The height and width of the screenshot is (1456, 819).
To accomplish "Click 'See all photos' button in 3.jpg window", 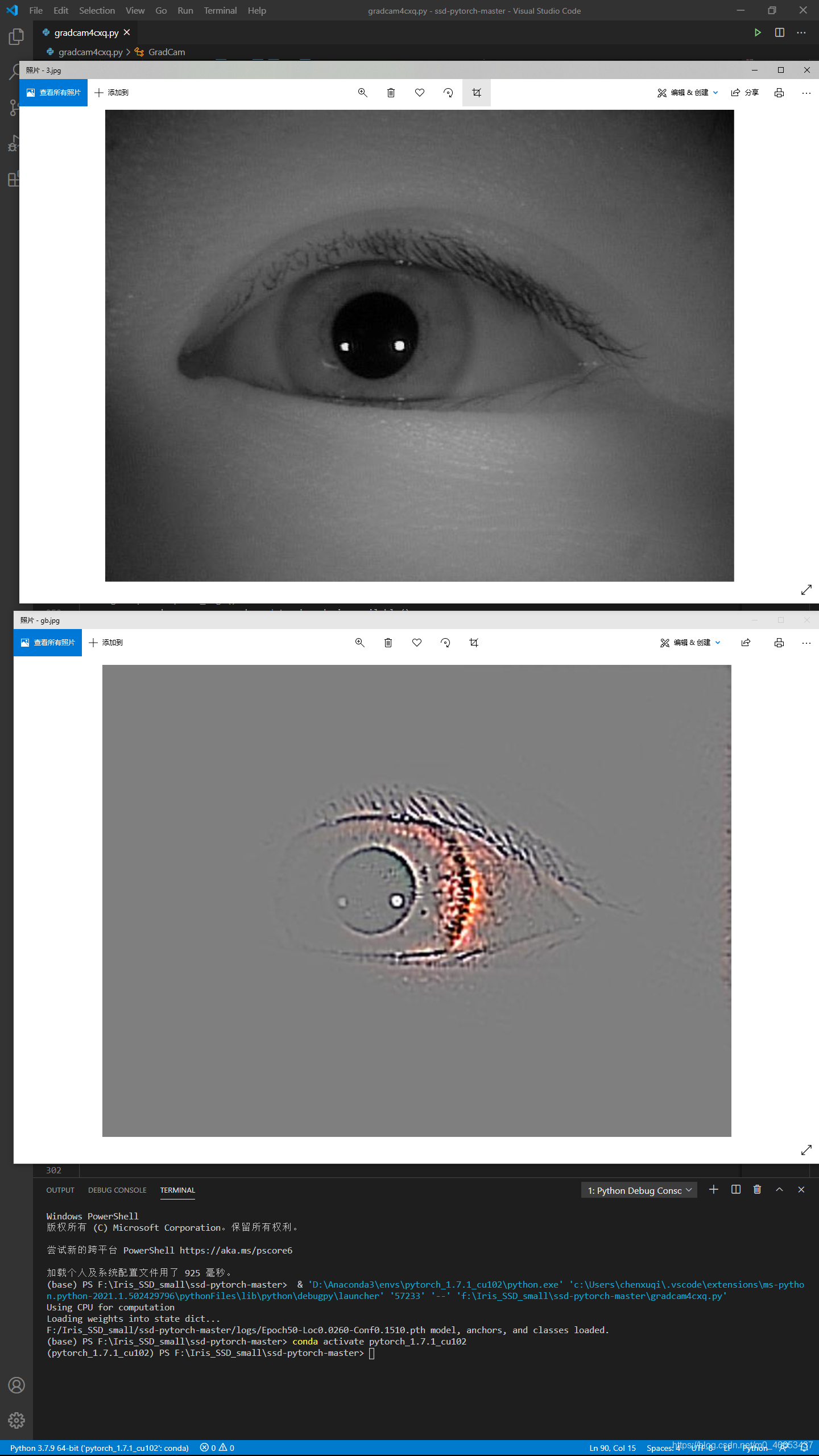I will (x=53, y=93).
